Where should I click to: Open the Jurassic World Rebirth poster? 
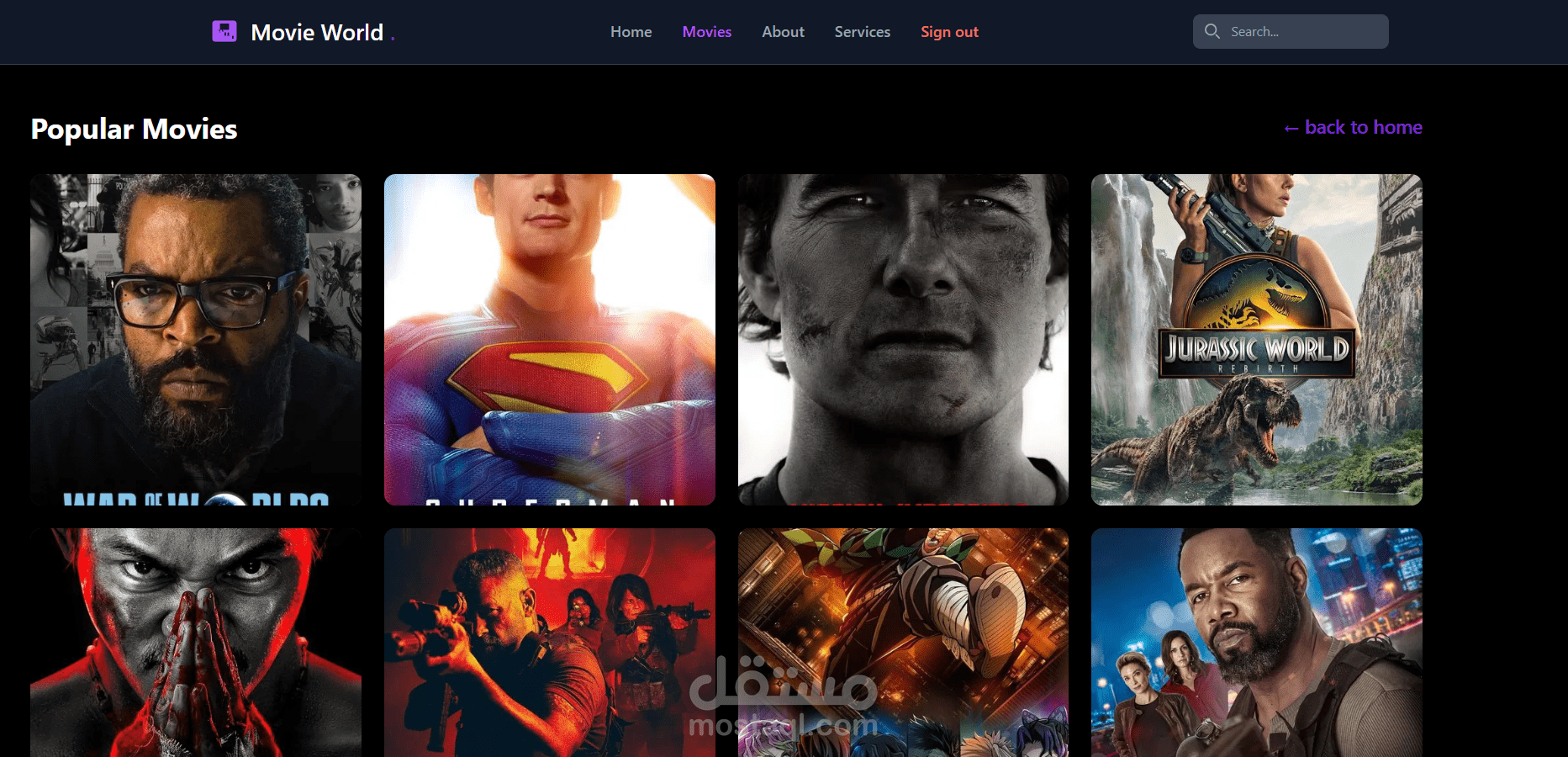pyautogui.click(x=1257, y=340)
